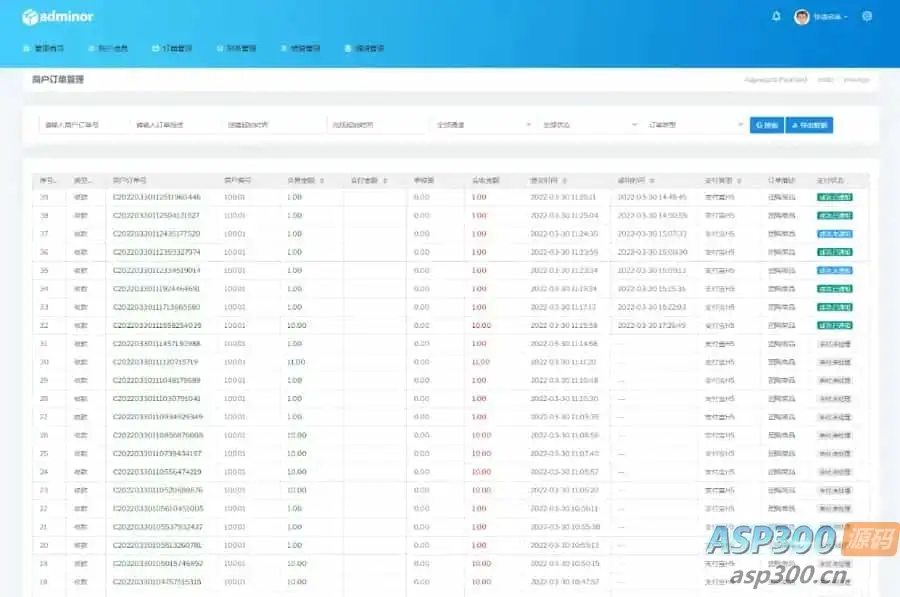Click the export data button
Screen dimensions: 900x597
(809, 125)
